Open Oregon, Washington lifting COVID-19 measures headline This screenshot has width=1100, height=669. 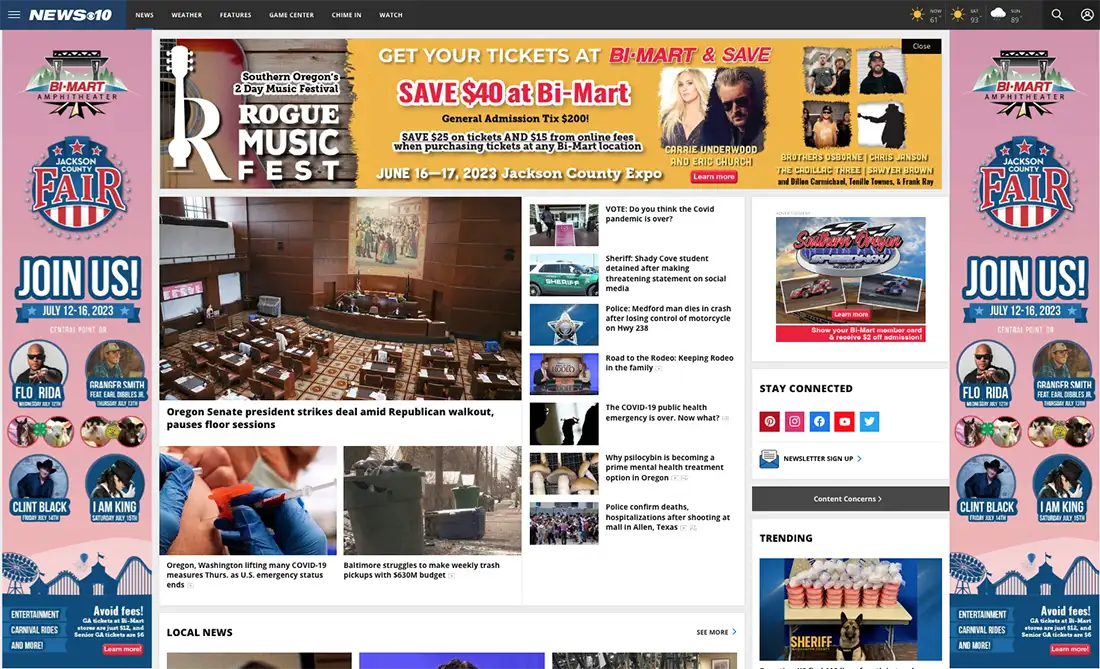[246, 575]
